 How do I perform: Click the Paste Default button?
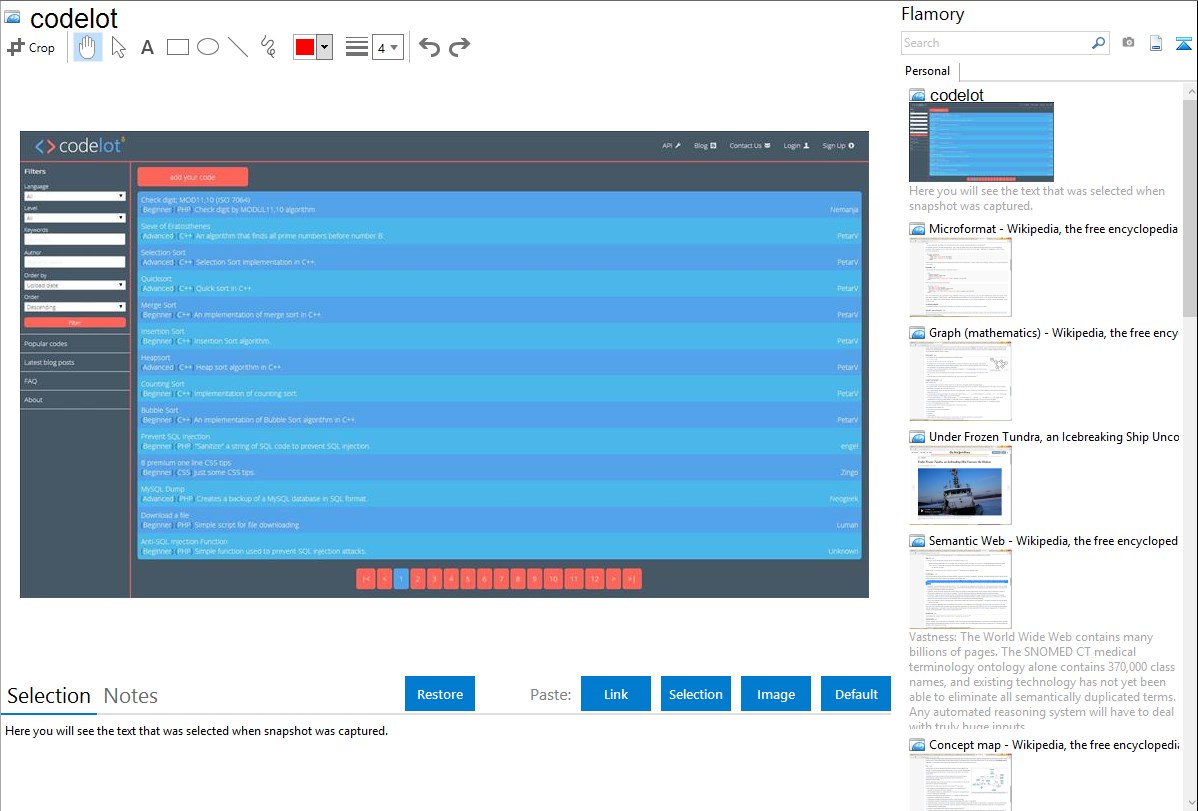tap(856, 694)
